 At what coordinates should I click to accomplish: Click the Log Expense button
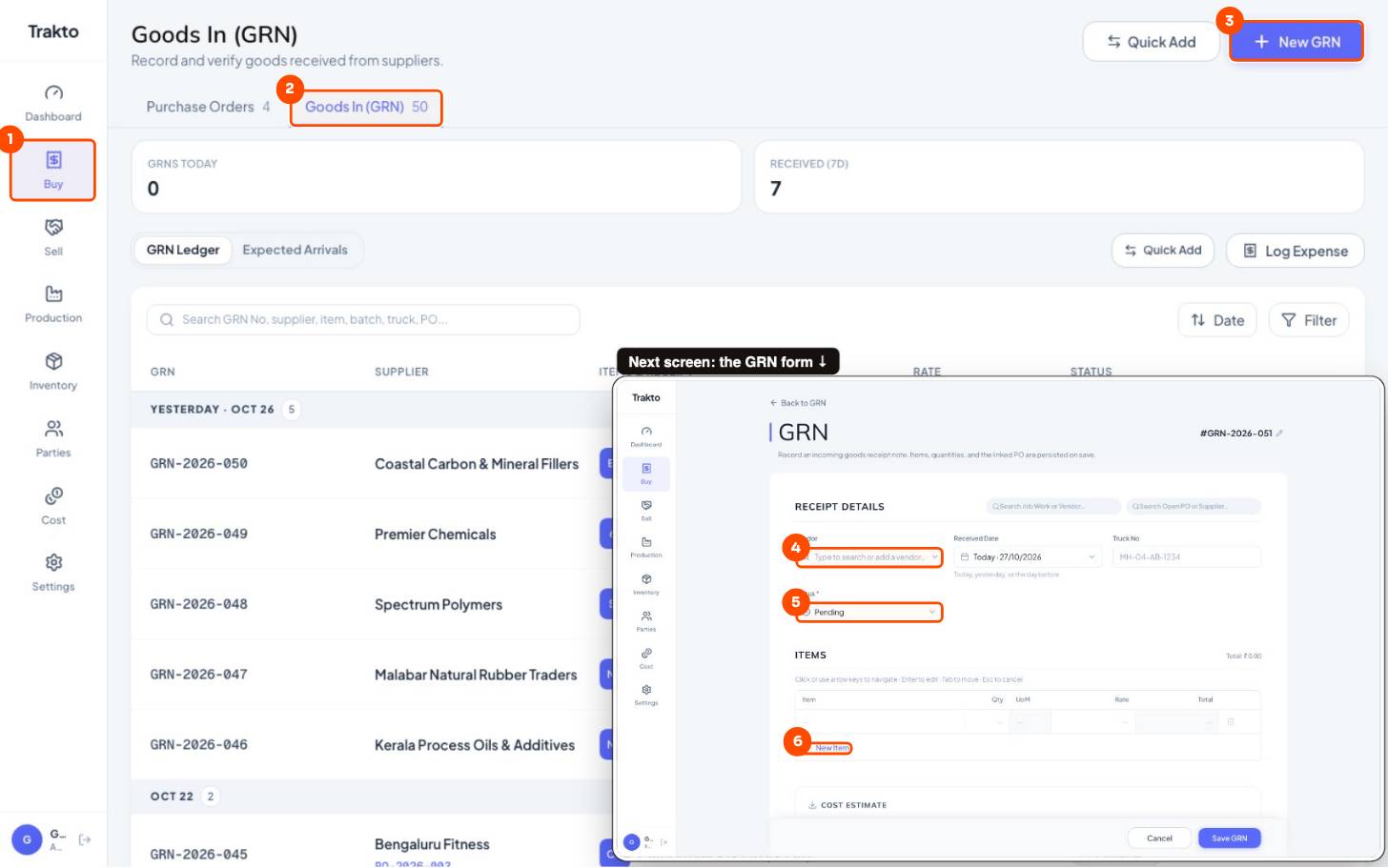pos(1295,251)
